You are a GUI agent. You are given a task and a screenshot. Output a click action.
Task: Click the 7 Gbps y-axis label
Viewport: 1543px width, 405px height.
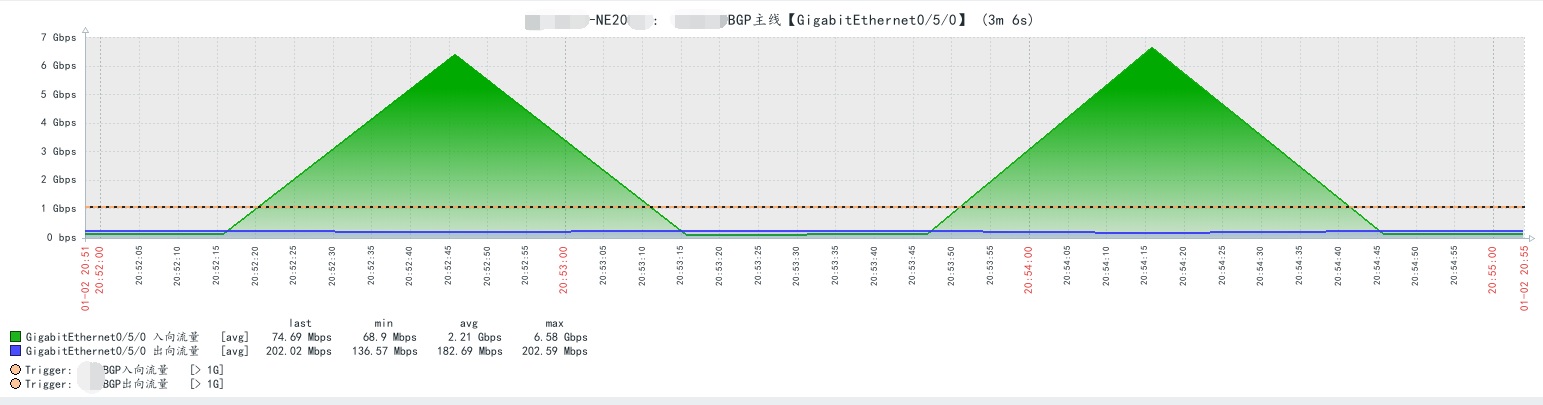click(58, 37)
